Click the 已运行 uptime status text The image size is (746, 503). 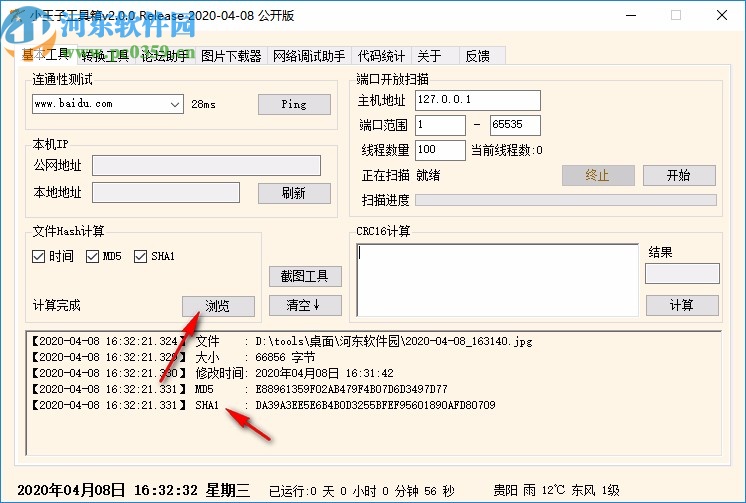tap(362, 491)
